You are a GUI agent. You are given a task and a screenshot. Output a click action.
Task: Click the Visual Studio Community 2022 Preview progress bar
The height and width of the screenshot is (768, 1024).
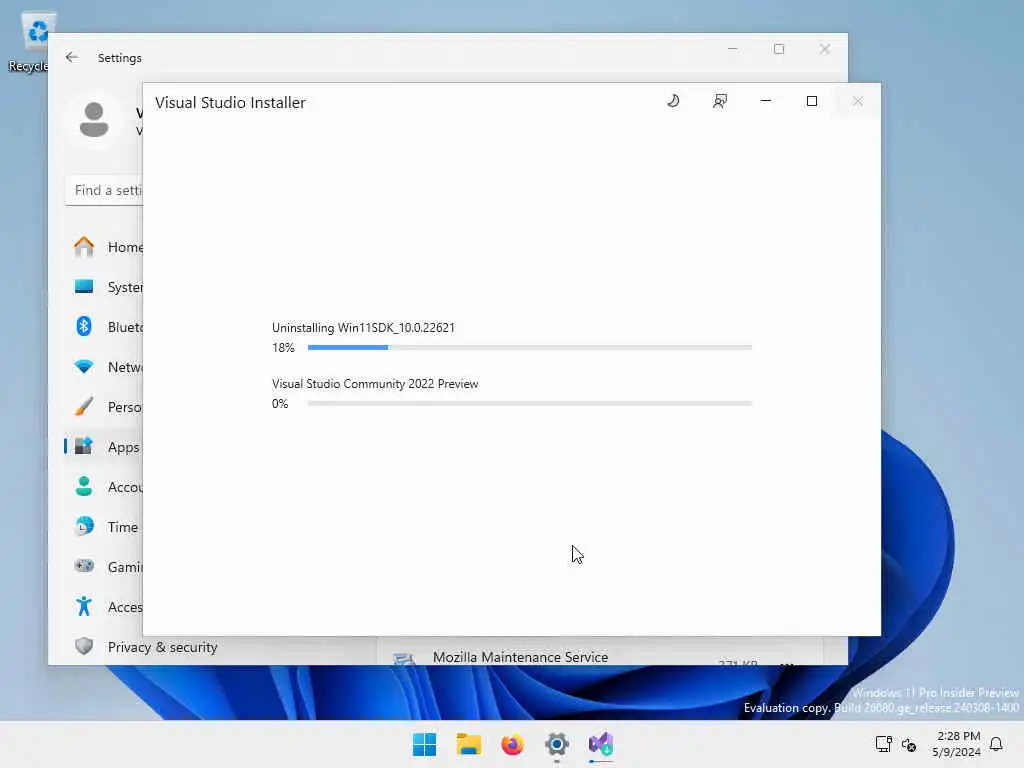click(x=530, y=404)
